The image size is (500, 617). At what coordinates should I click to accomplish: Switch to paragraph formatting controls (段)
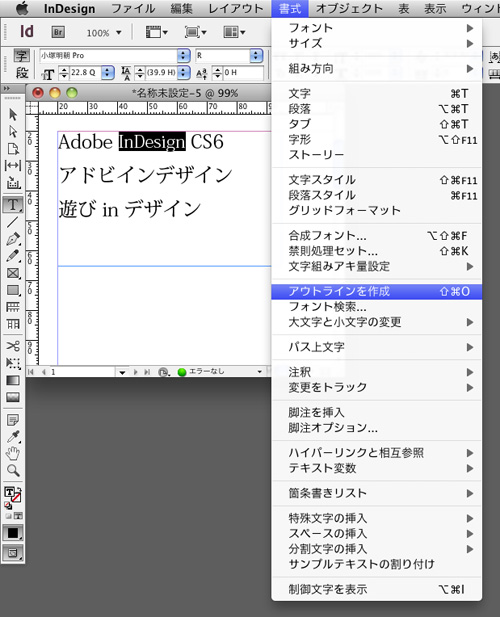(x=22, y=72)
